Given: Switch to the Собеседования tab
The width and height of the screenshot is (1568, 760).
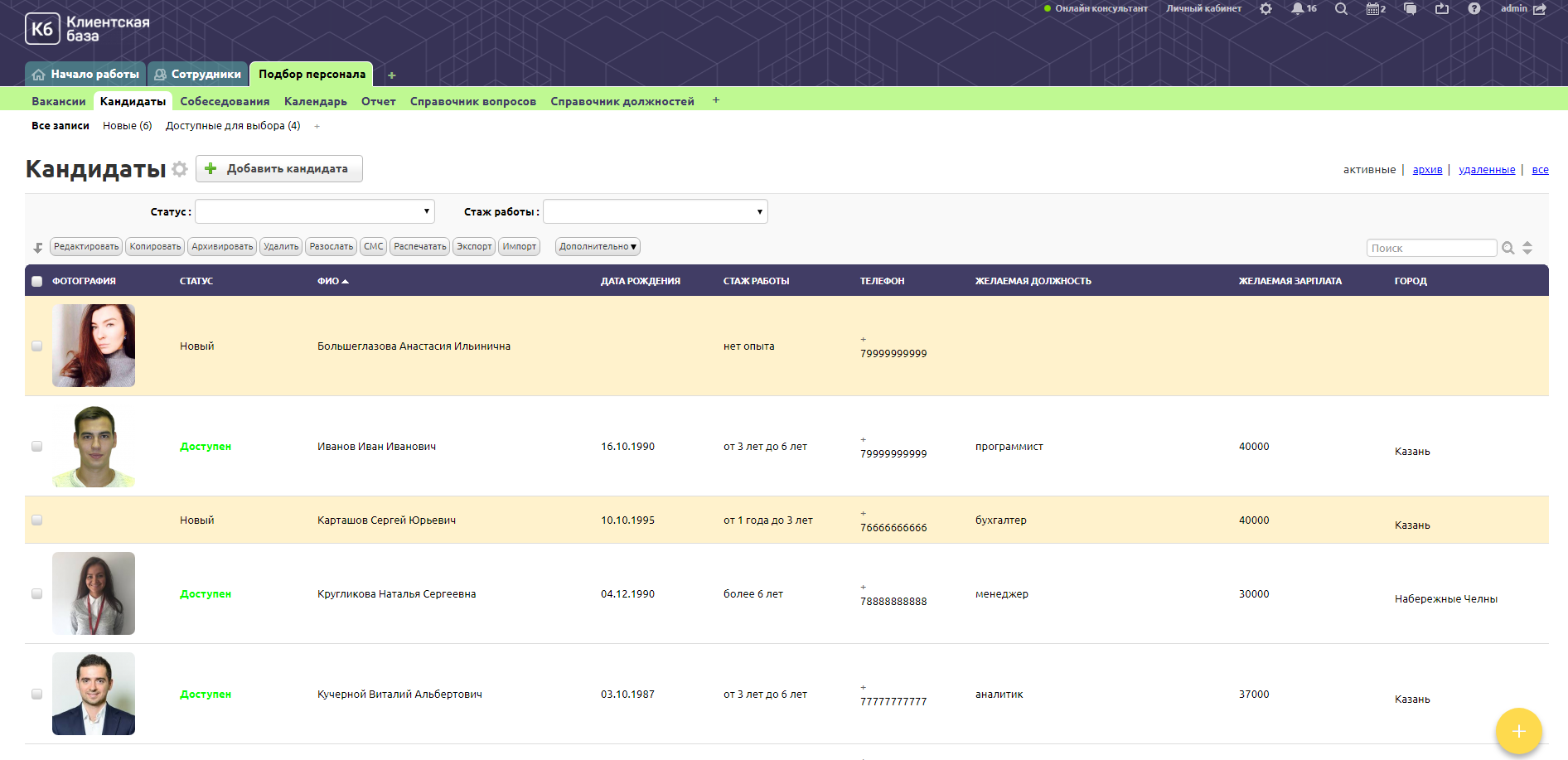Looking at the screenshot, I should coord(225,101).
